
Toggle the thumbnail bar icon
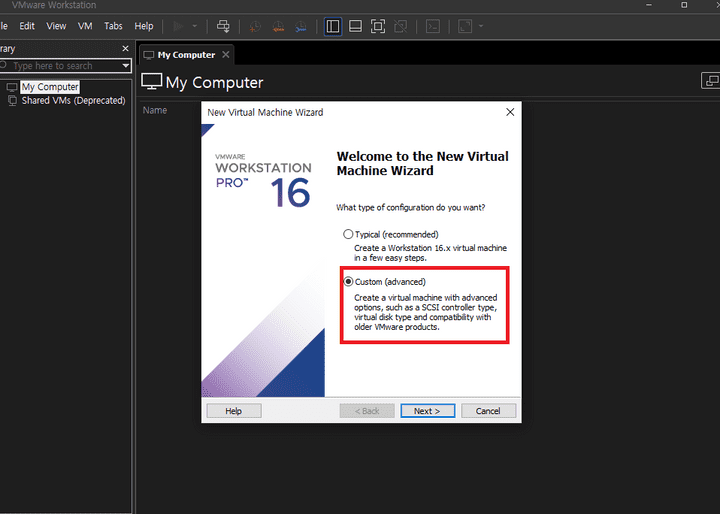point(355,26)
